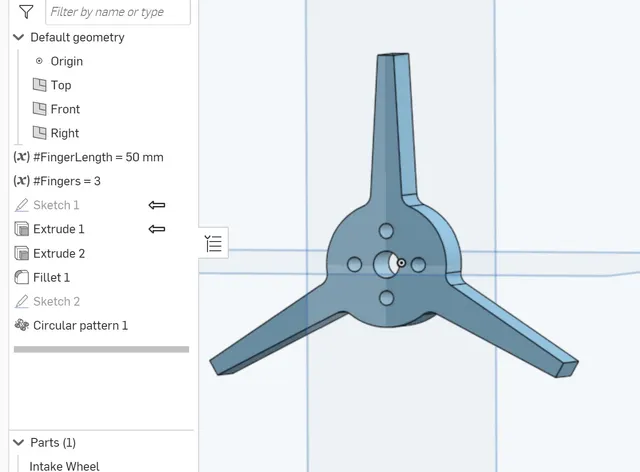Select the #FingerLength variable icon
The width and height of the screenshot is (640, 472).
click(21, 157)
